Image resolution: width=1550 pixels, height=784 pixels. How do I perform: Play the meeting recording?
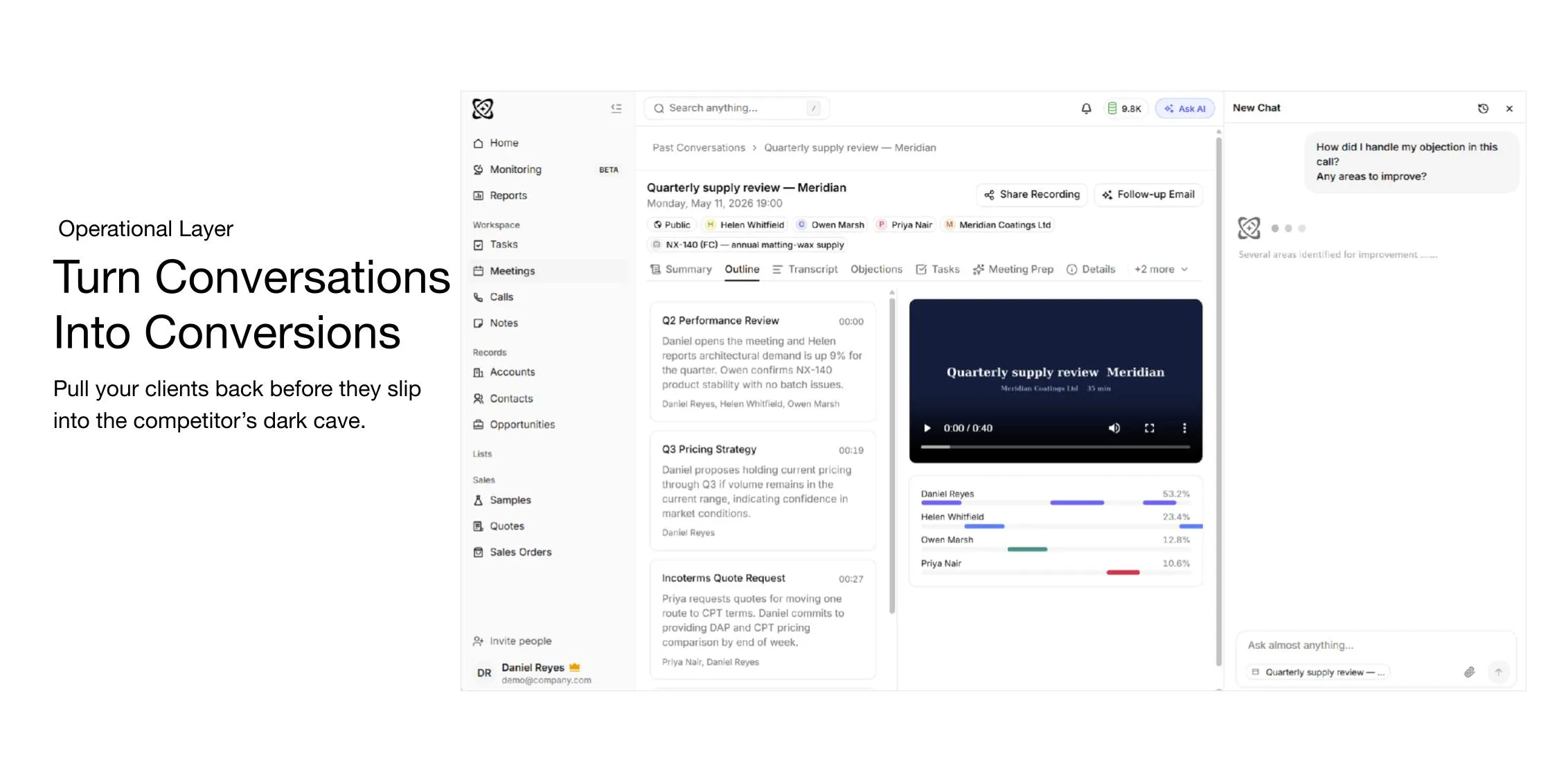pos(927,428)
